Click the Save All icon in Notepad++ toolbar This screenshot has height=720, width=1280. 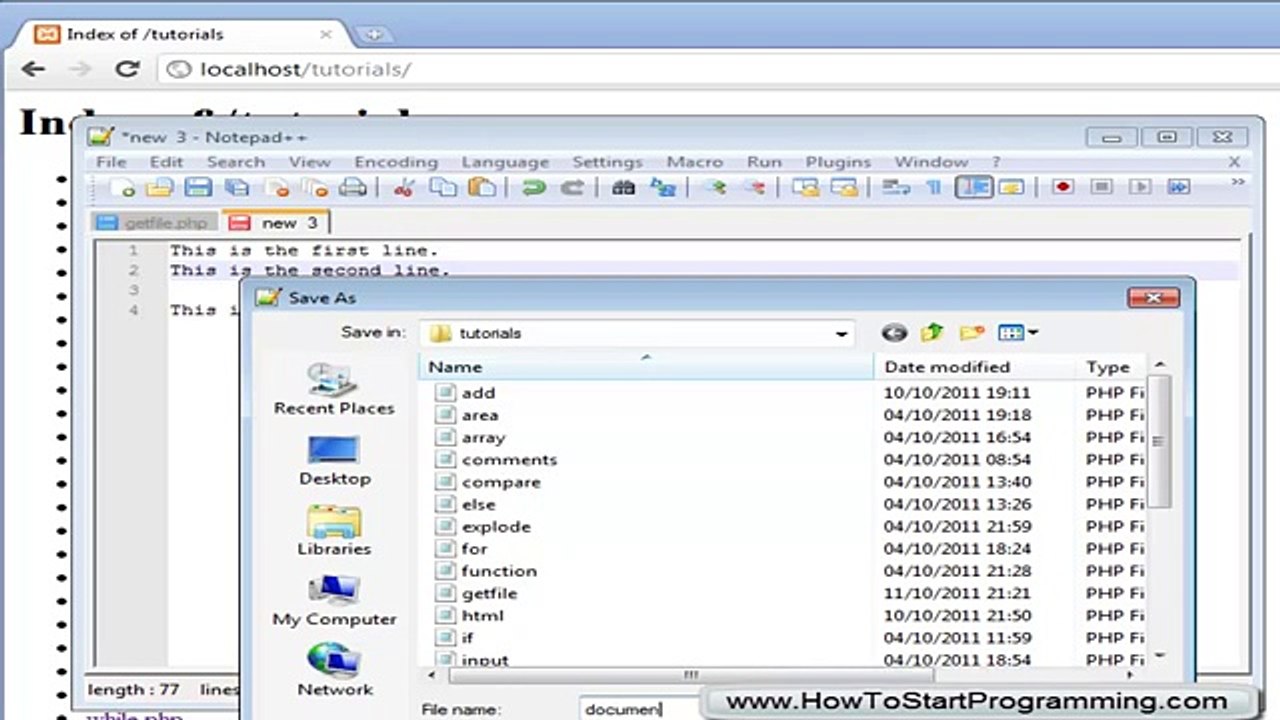click(x=237, y=187)
